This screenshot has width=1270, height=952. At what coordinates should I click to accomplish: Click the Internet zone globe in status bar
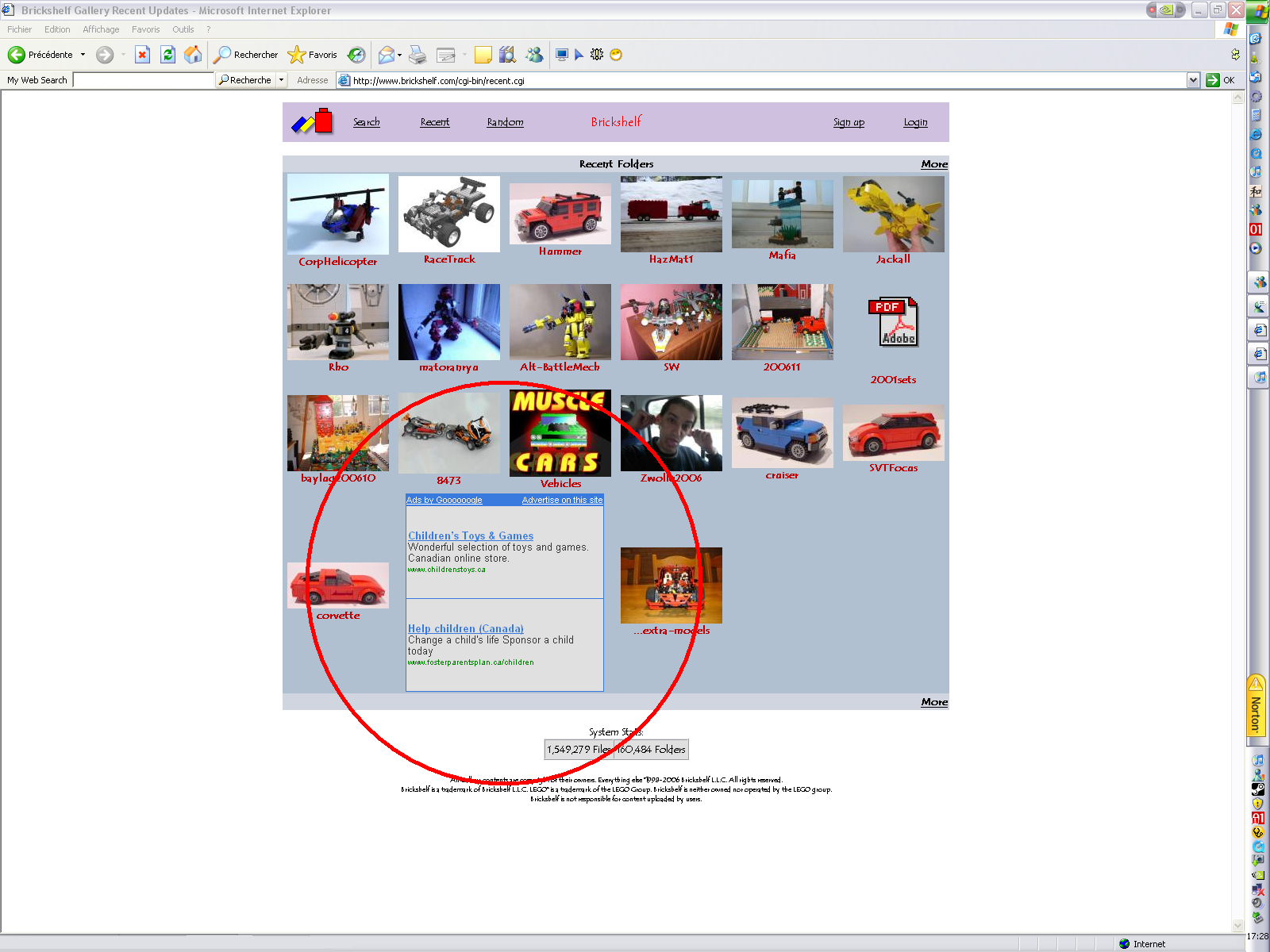click(x=1124, y=944)
